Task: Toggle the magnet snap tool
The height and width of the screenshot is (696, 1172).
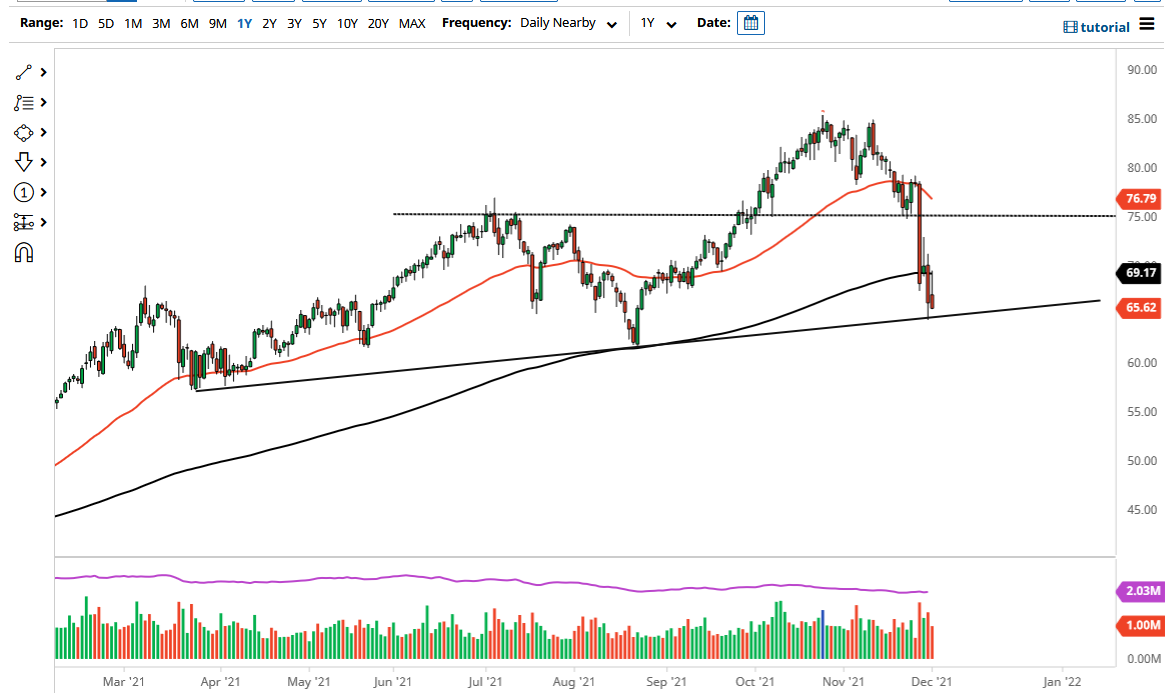Action: point(22,252)
